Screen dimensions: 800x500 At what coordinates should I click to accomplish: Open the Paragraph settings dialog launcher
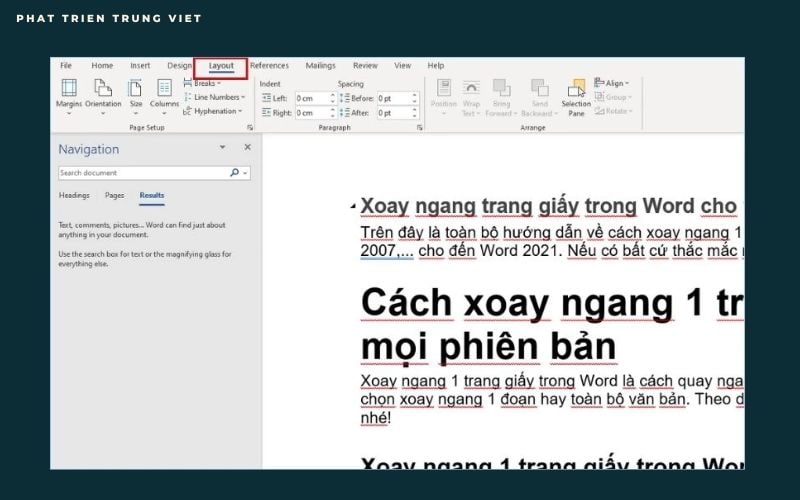click(x=419, y=128)
